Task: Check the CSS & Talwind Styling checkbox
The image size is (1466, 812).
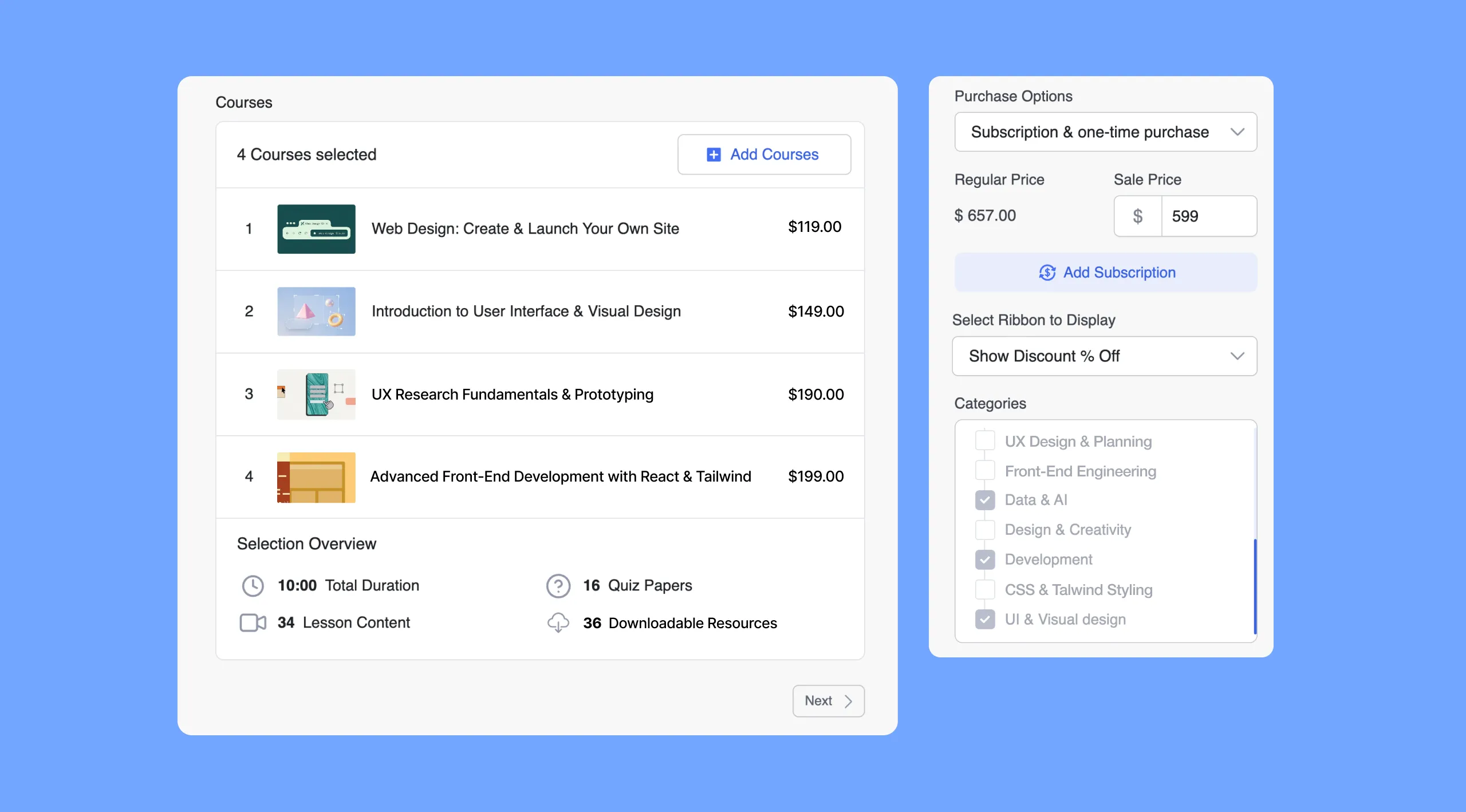Action: point(985,589)
